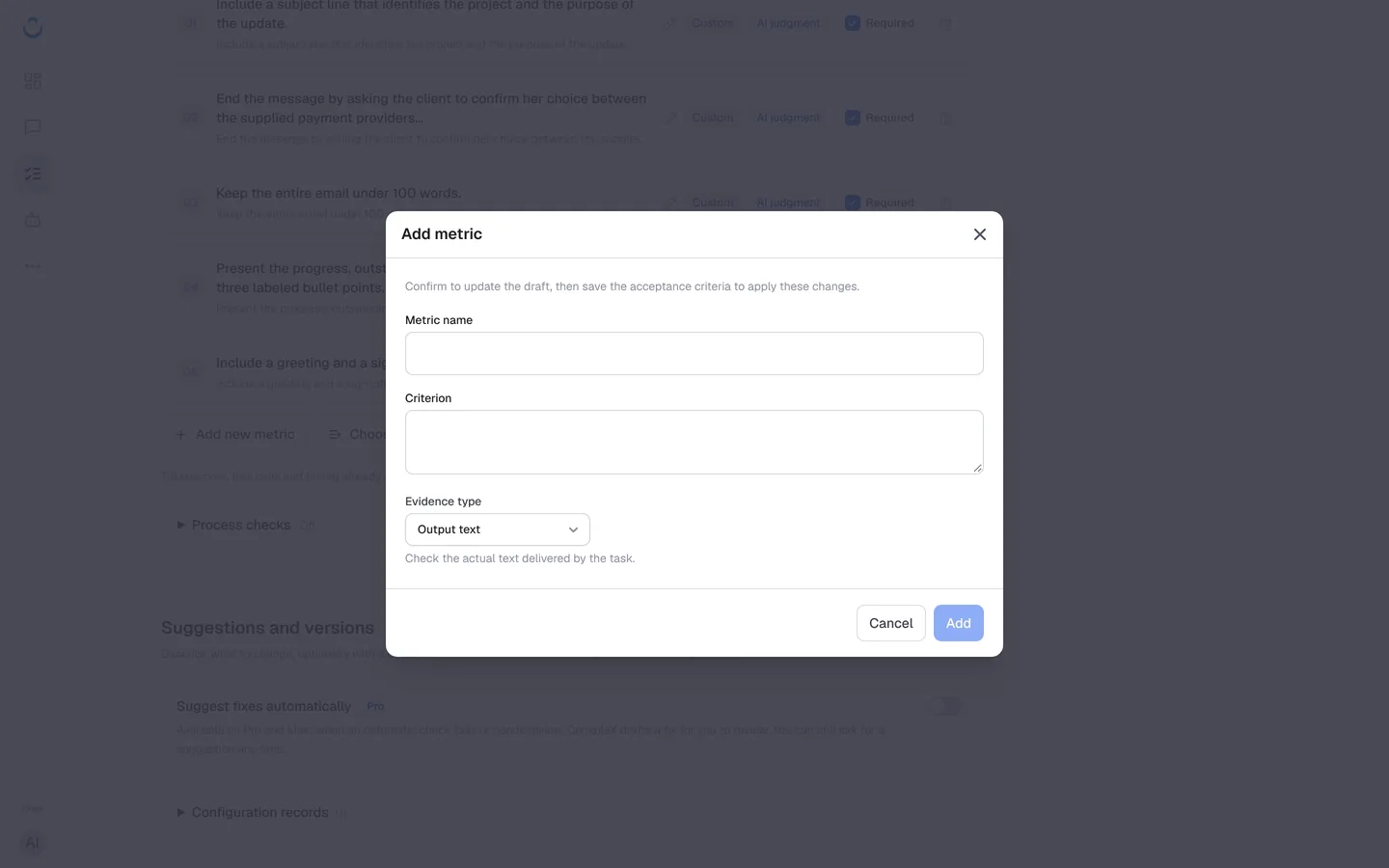Click AI judgment on the subject line metric
The width and height of the screenshot is (1389, 868).
coord(788,23)
